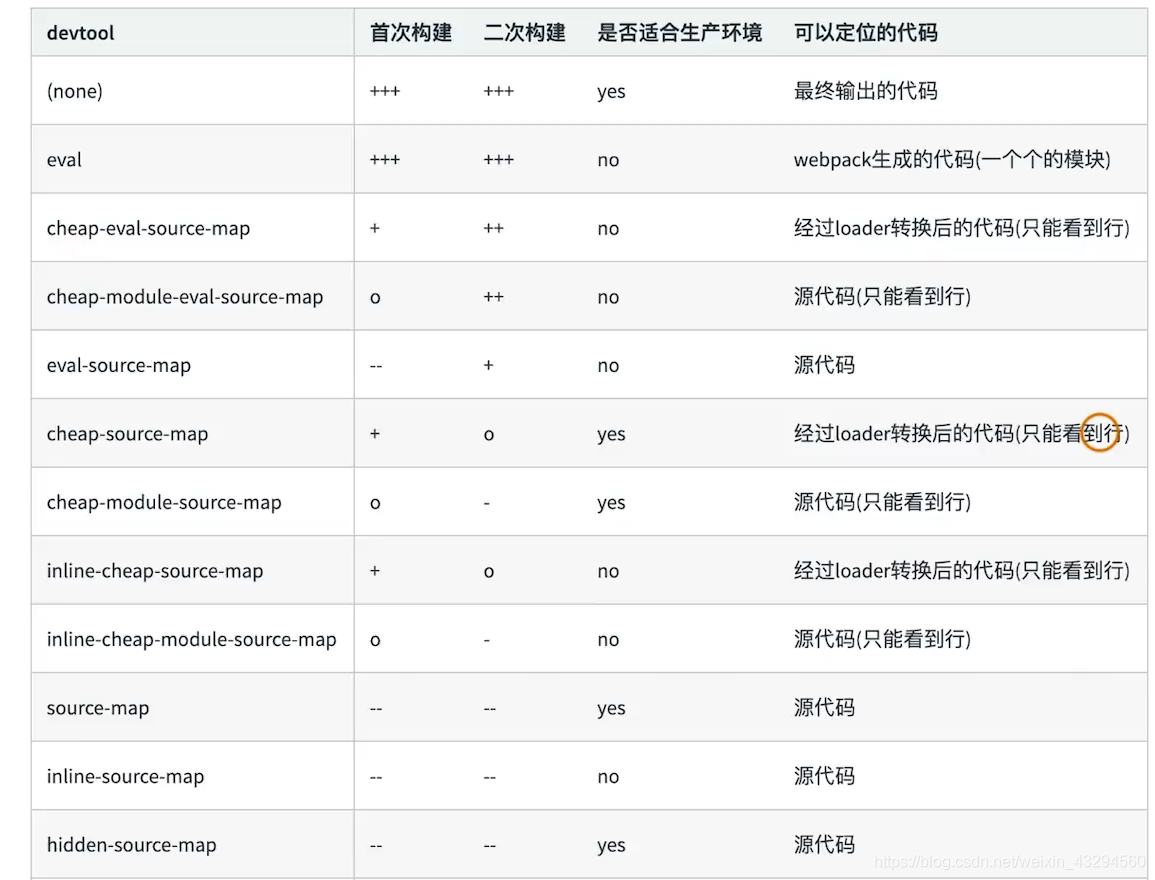This screenshot has height=880, width=1155.
Task: Click rebuild "++" in cheap-eval-source-map row
Action: 494,228
